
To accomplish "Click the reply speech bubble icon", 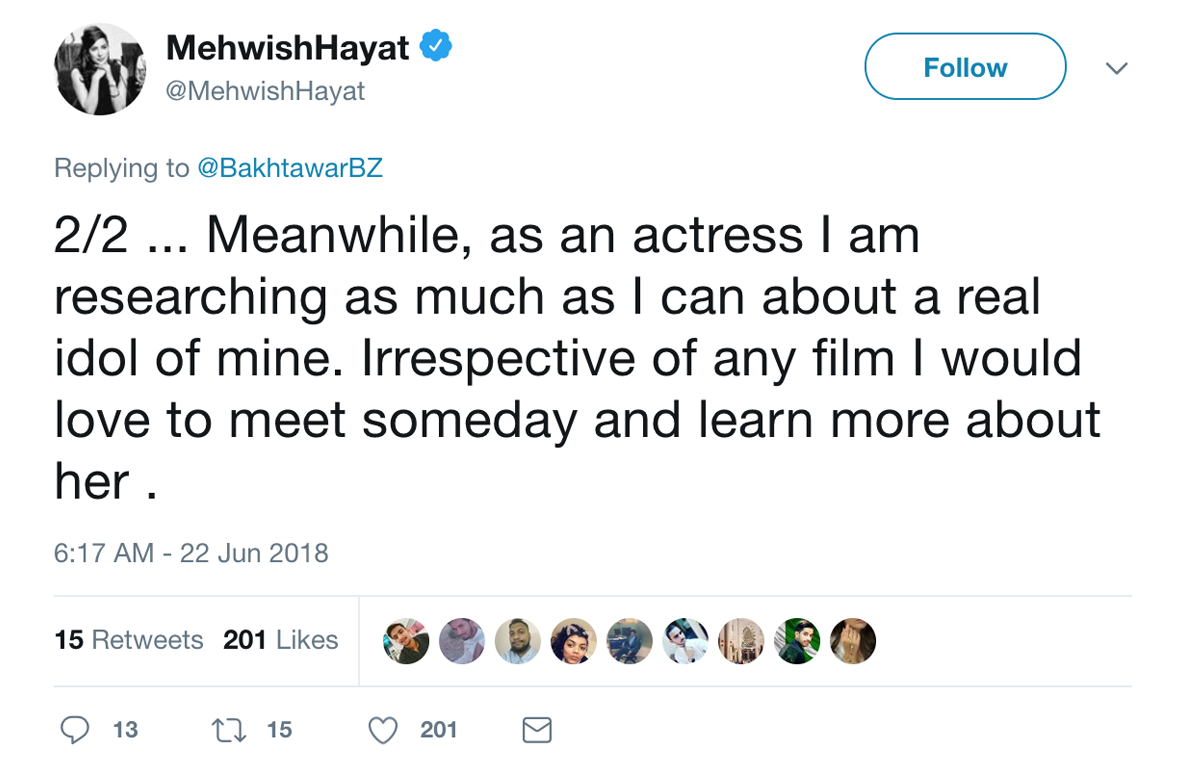I will click(75, 731).
